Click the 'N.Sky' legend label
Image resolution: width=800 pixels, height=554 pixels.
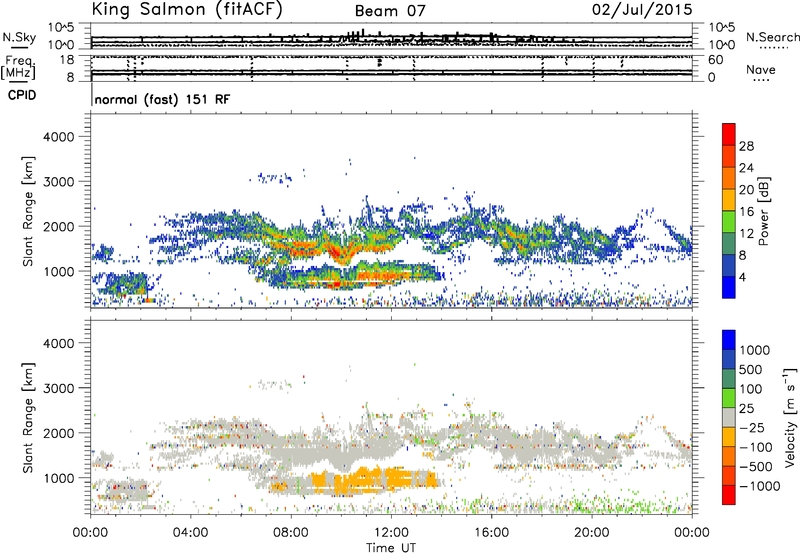point(19,37)
